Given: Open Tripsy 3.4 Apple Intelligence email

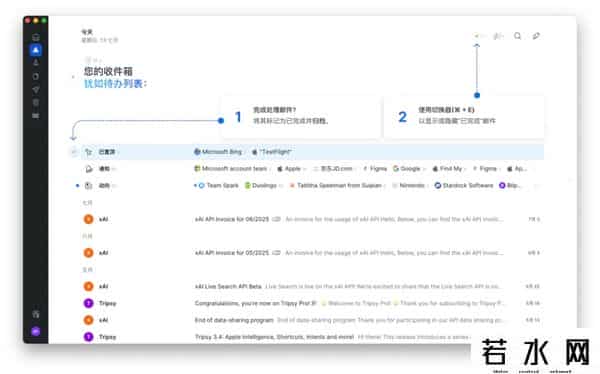Looking at the screenshot, I should coord(312,337).
